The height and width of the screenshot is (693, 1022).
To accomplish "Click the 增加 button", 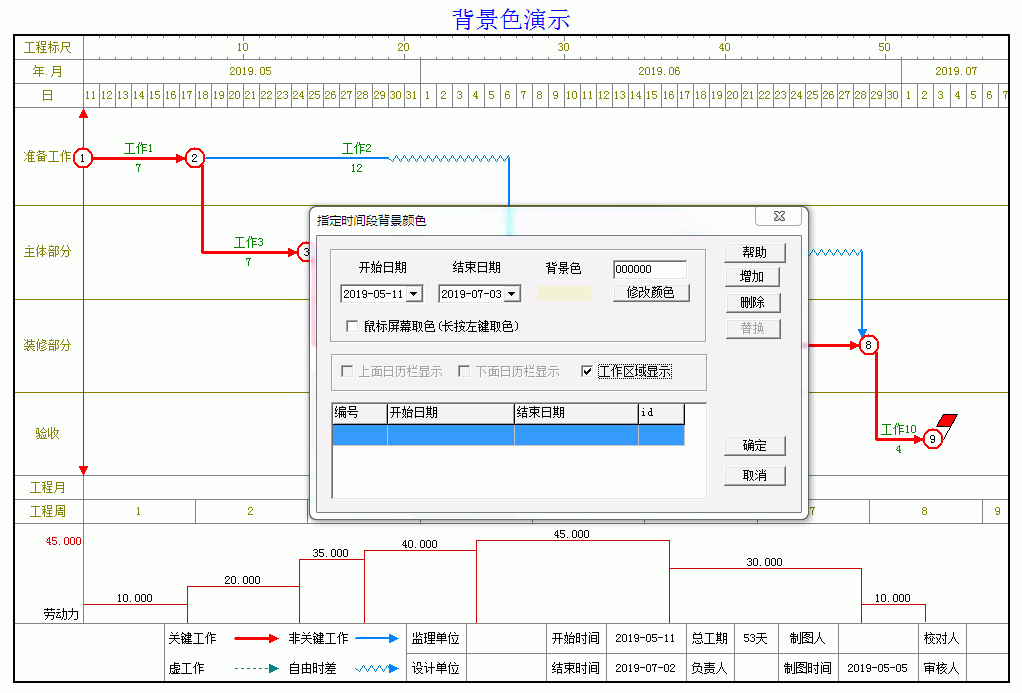I will 752,276.
